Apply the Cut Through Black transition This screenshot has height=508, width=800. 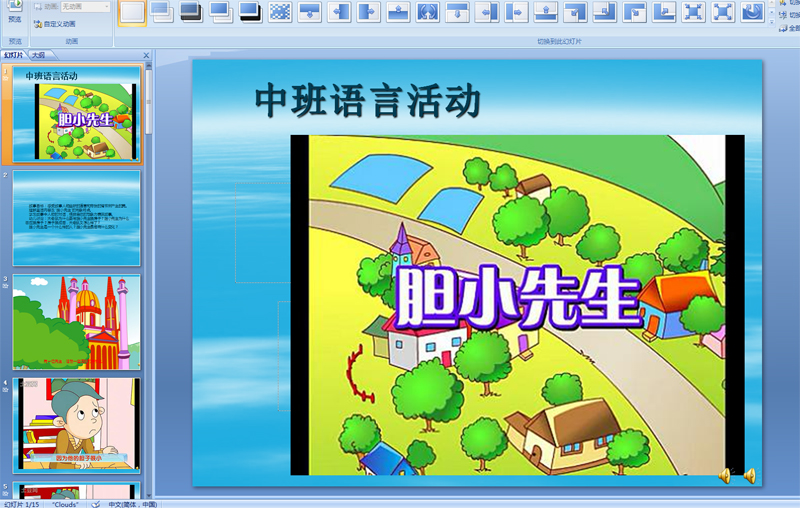pos(251,12)
